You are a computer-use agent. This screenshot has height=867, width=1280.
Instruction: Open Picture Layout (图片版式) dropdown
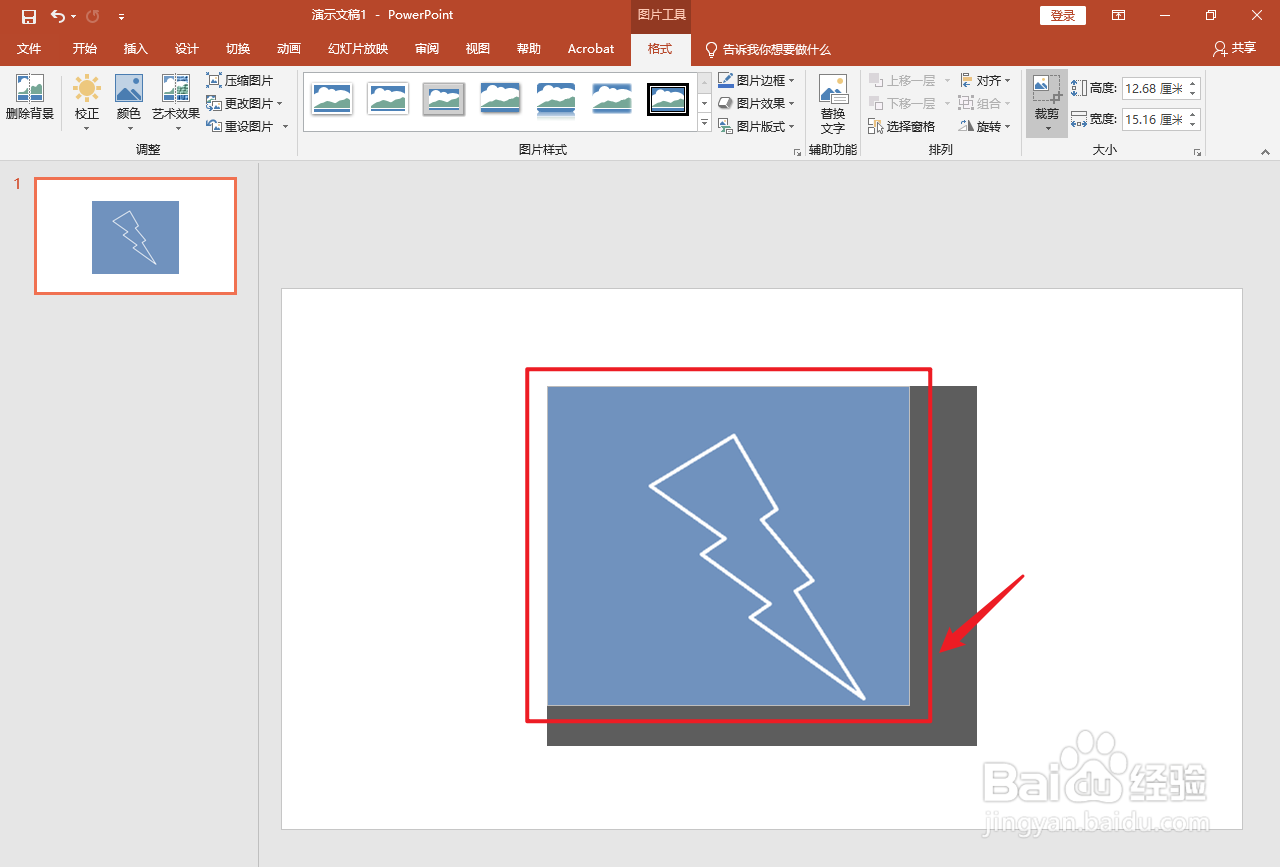pos(756,126)
